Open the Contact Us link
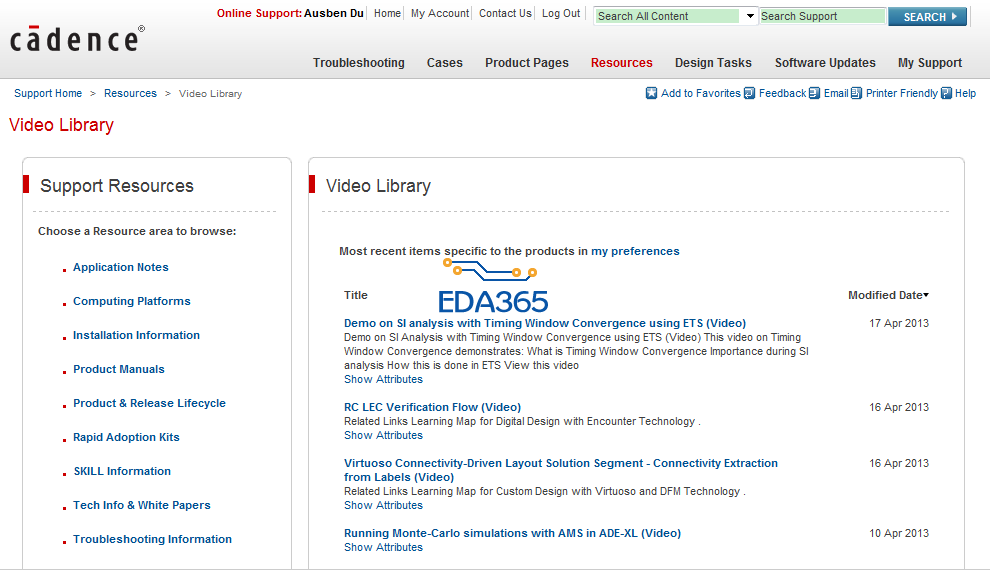Image resolution: width=990 pixels, height=570 pixels. 505,13
